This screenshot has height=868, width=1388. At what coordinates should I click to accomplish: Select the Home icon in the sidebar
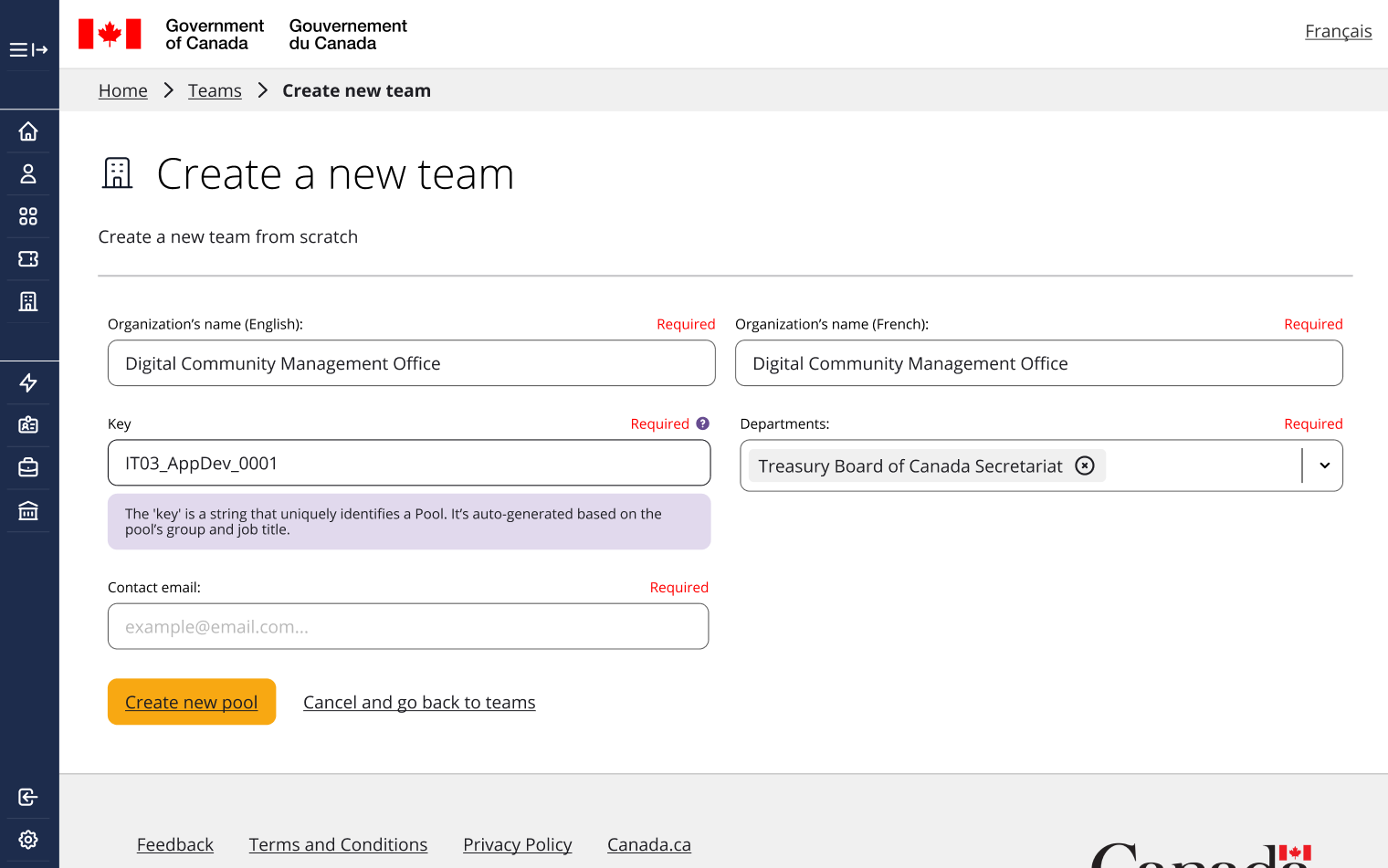pos(28,131)
